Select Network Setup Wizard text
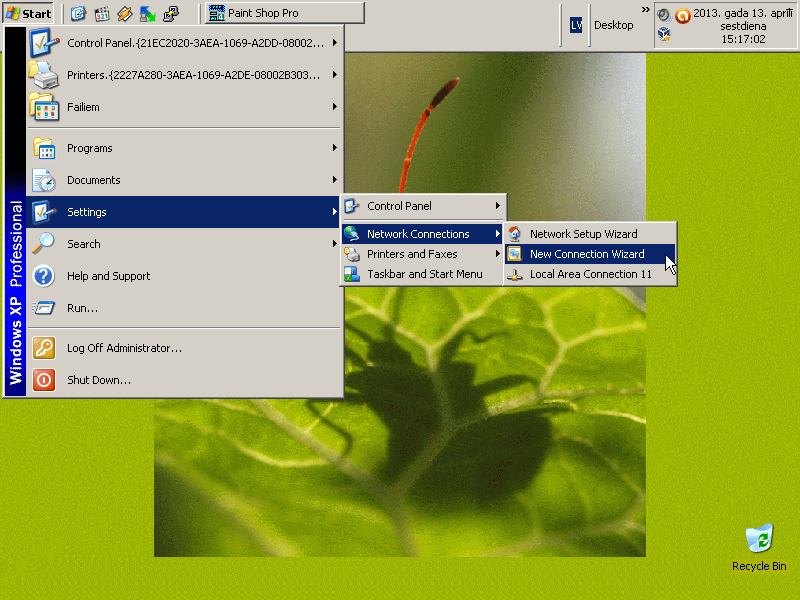Screen dimensions: 800x600 click(584, 234)
